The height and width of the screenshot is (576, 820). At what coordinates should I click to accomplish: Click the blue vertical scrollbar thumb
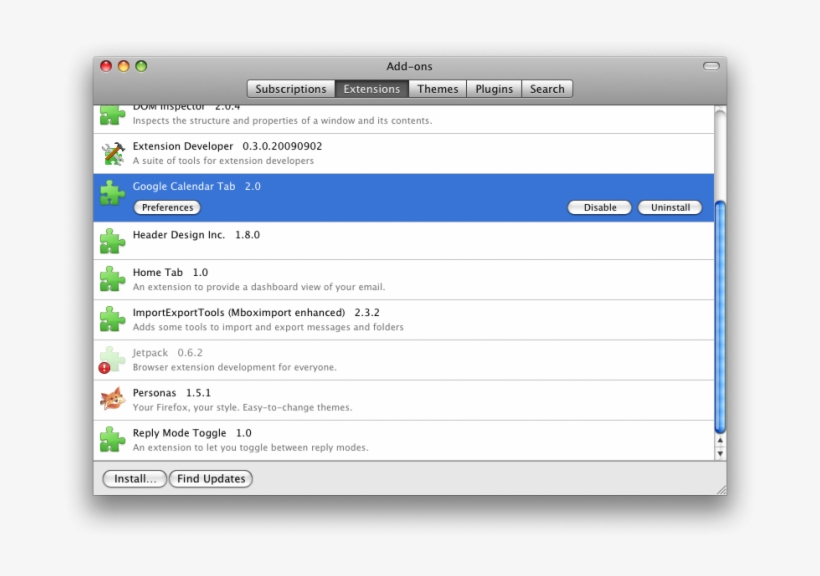point(720,317)
